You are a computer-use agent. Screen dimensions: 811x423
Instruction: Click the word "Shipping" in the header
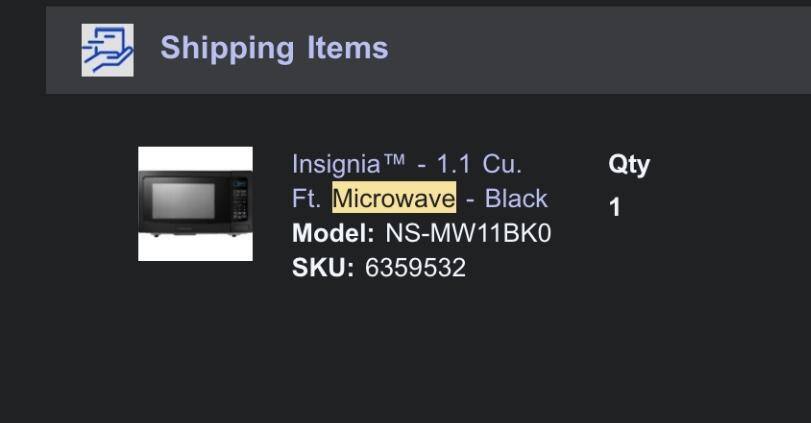(227, 48)
